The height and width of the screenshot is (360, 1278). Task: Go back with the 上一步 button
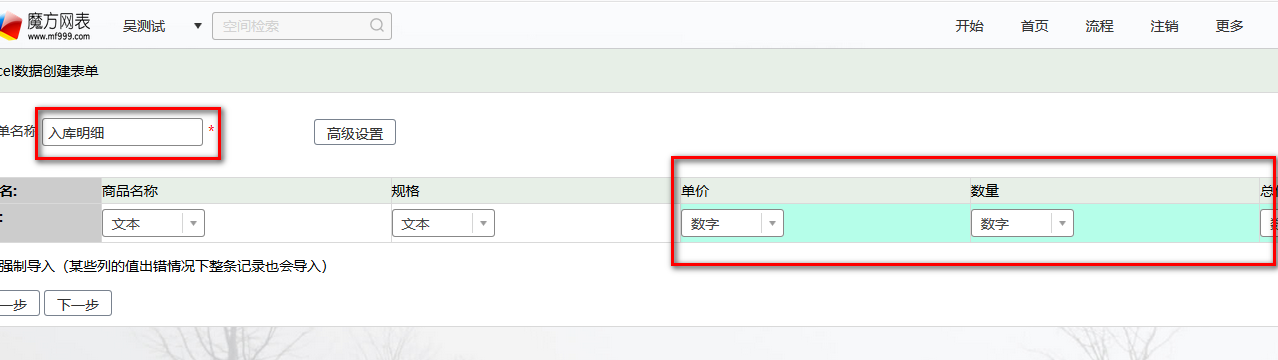(18, 304)
